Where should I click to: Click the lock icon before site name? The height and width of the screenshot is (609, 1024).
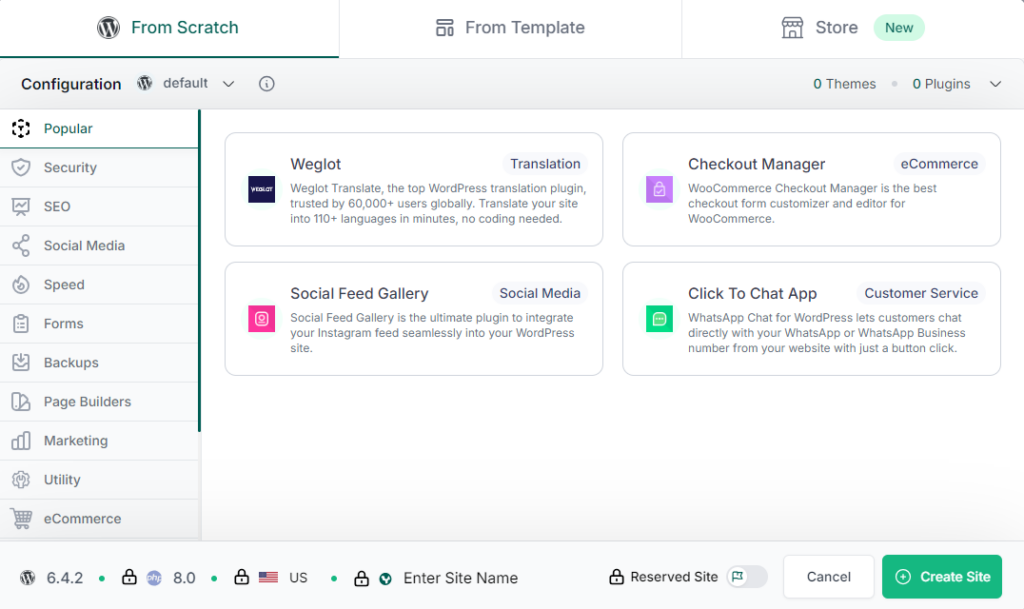pos(361,578)
